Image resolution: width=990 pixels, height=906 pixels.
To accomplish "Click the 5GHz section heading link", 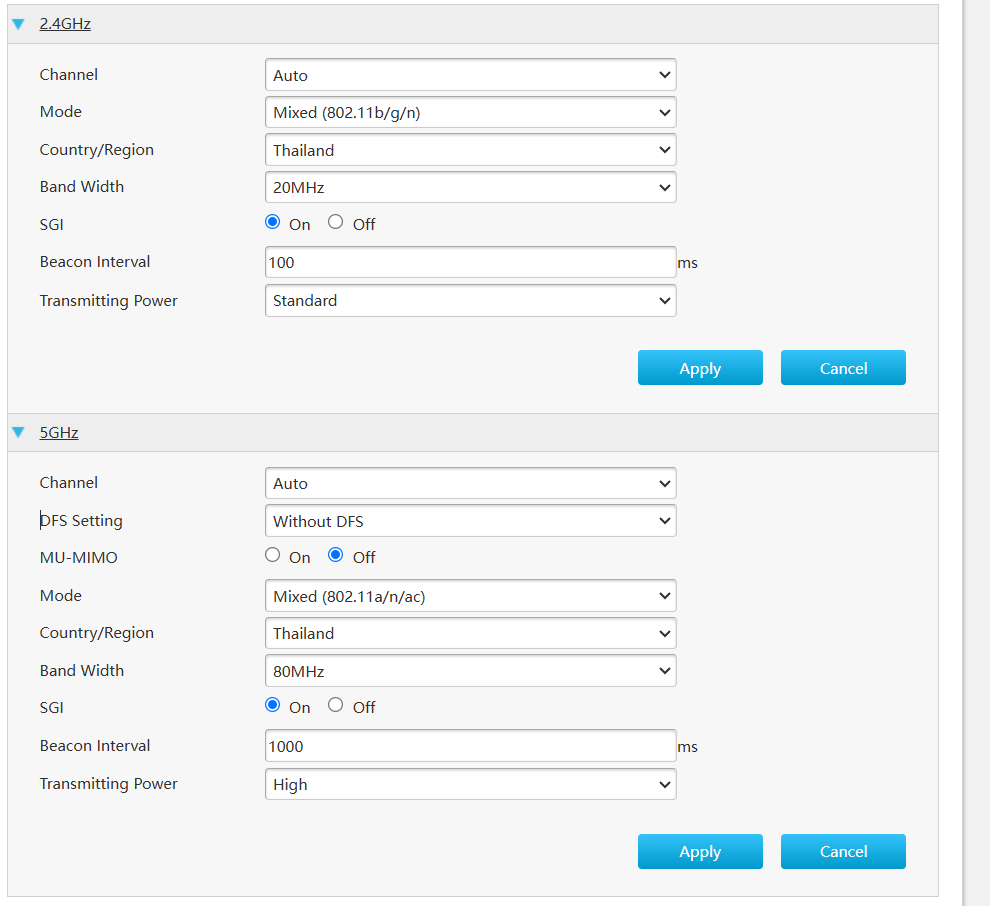I will 59,432.
